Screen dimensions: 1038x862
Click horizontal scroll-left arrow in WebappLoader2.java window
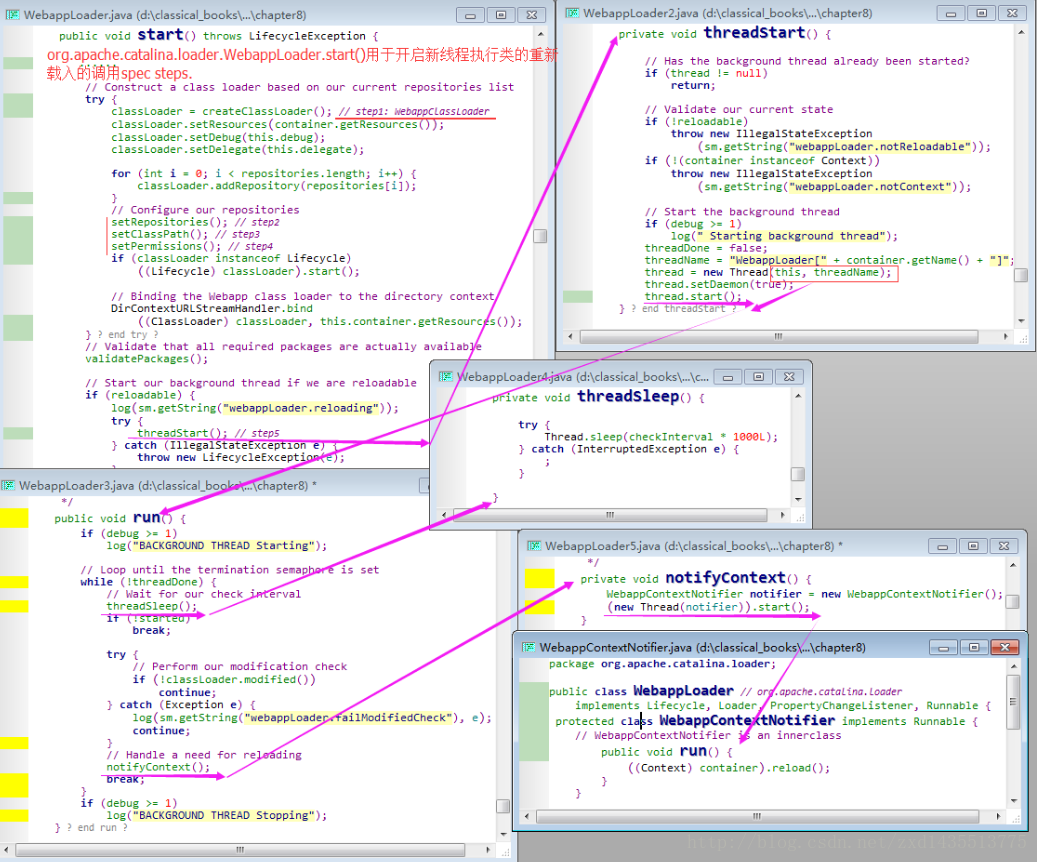[x=571, y=336]
